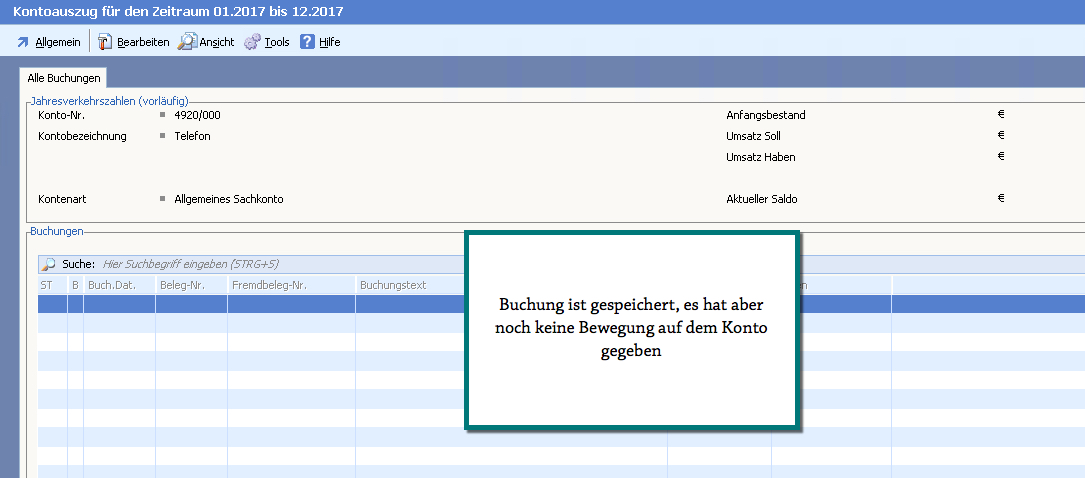Screen dimensions: 1085x478
Task: Click the Aktueller Saldo label
Action: (761, 199)
